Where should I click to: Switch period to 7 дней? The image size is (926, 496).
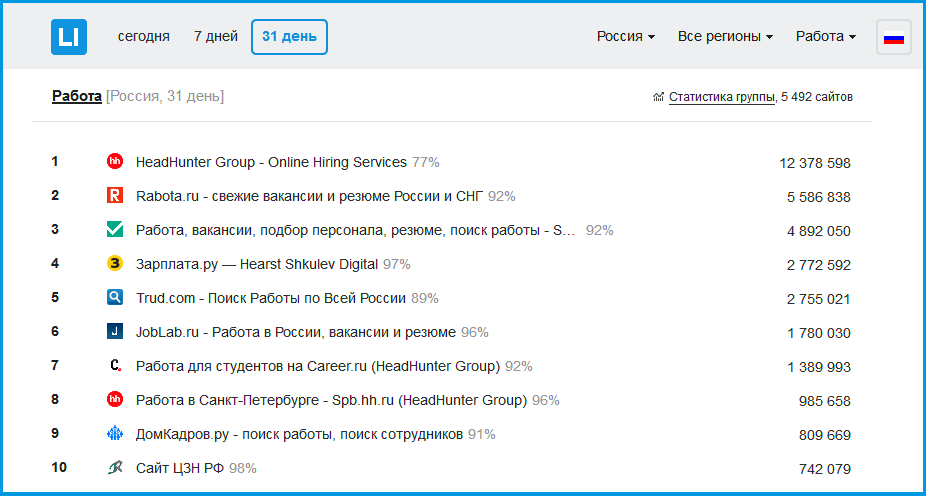pos(216,37)
